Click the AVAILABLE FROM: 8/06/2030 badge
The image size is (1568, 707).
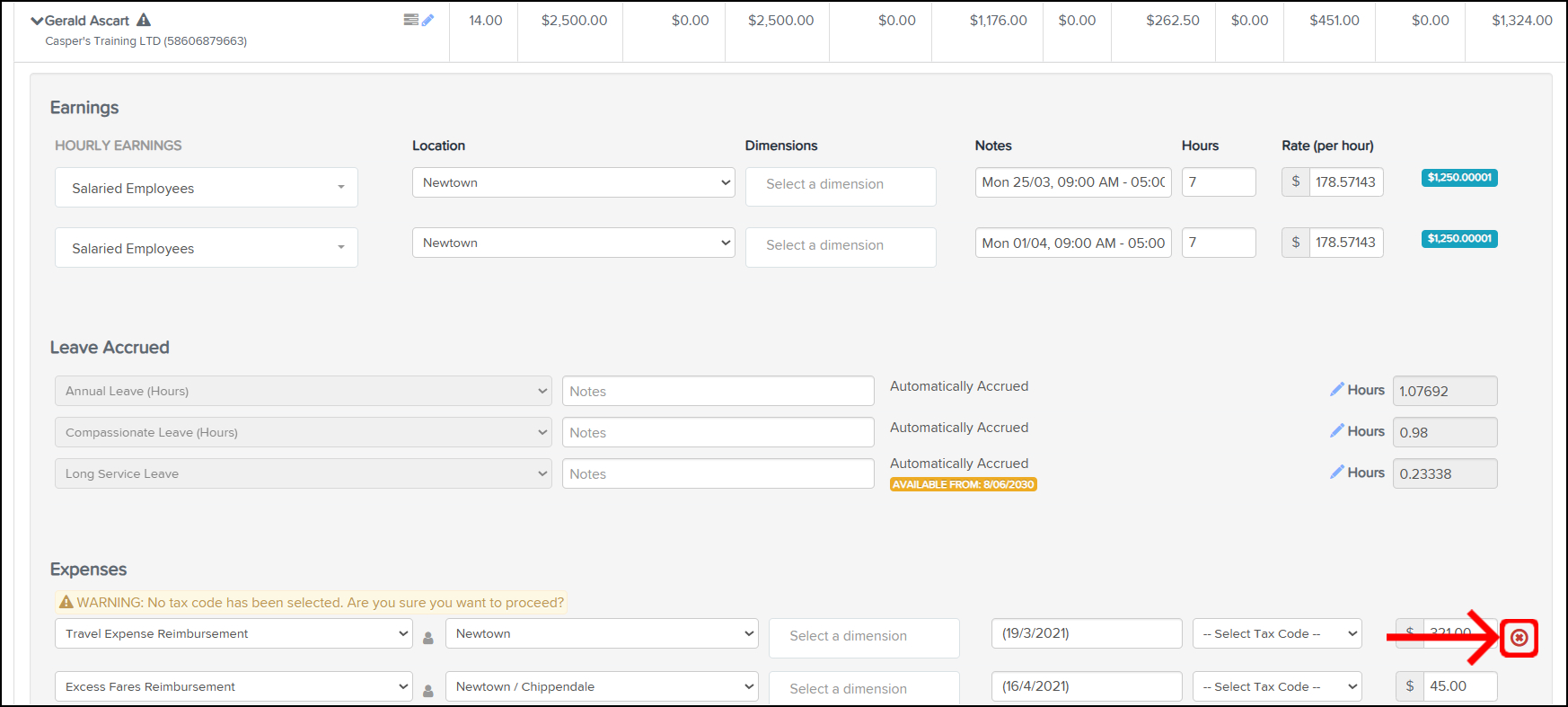pos(963,484)
